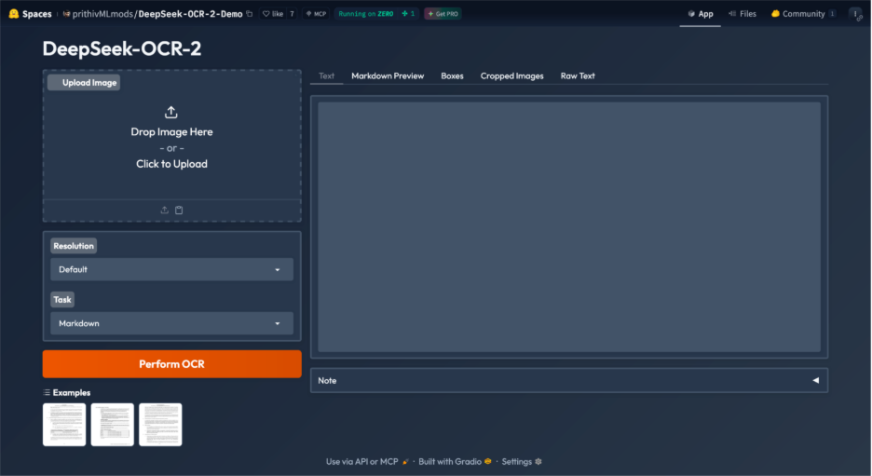872x476 pixels.
Task: Open the Community tab
Action: [x=802, y=14]
